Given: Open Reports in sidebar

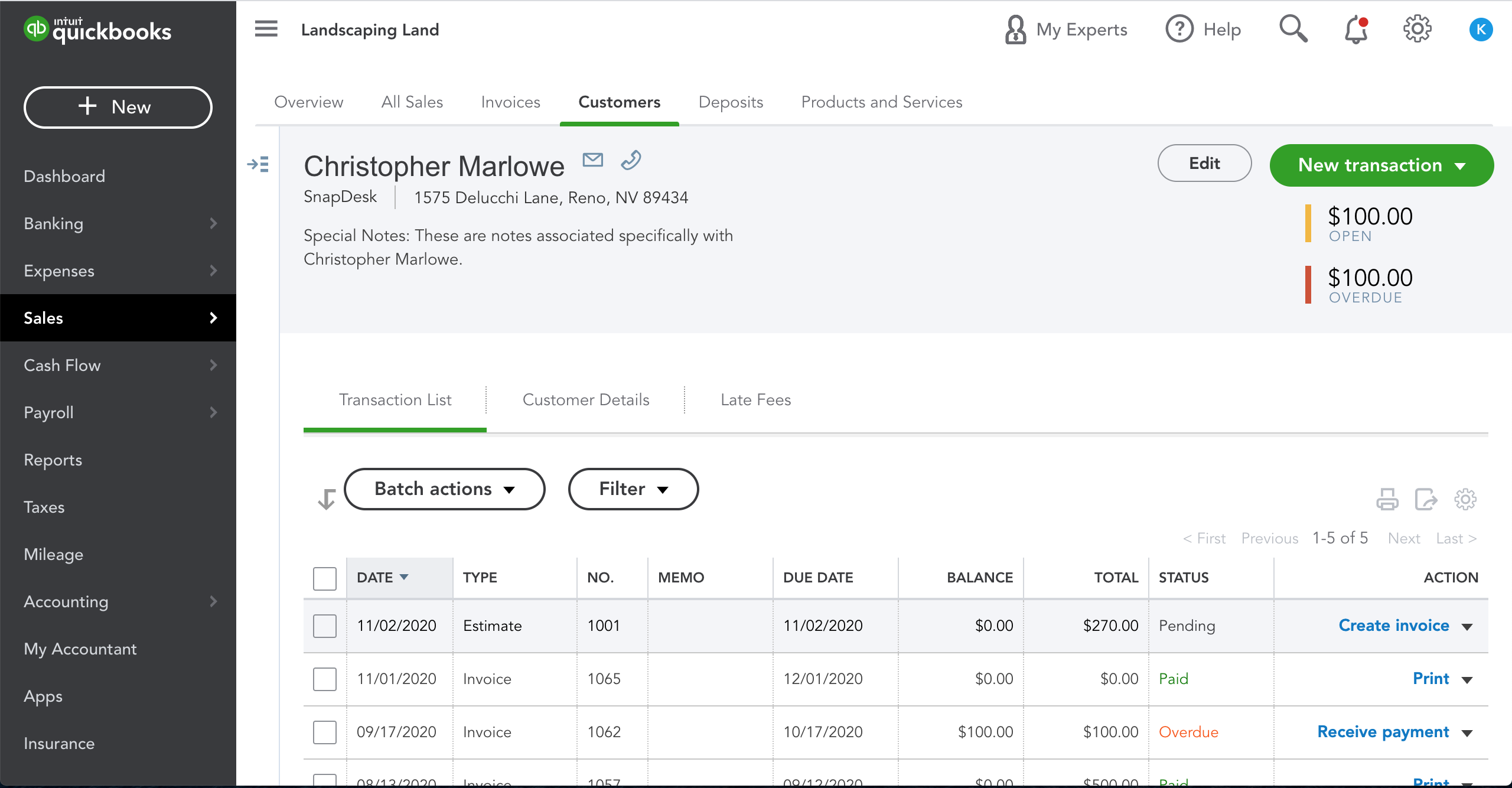Looking at the screenshot, I should click(x=118, y=460).
